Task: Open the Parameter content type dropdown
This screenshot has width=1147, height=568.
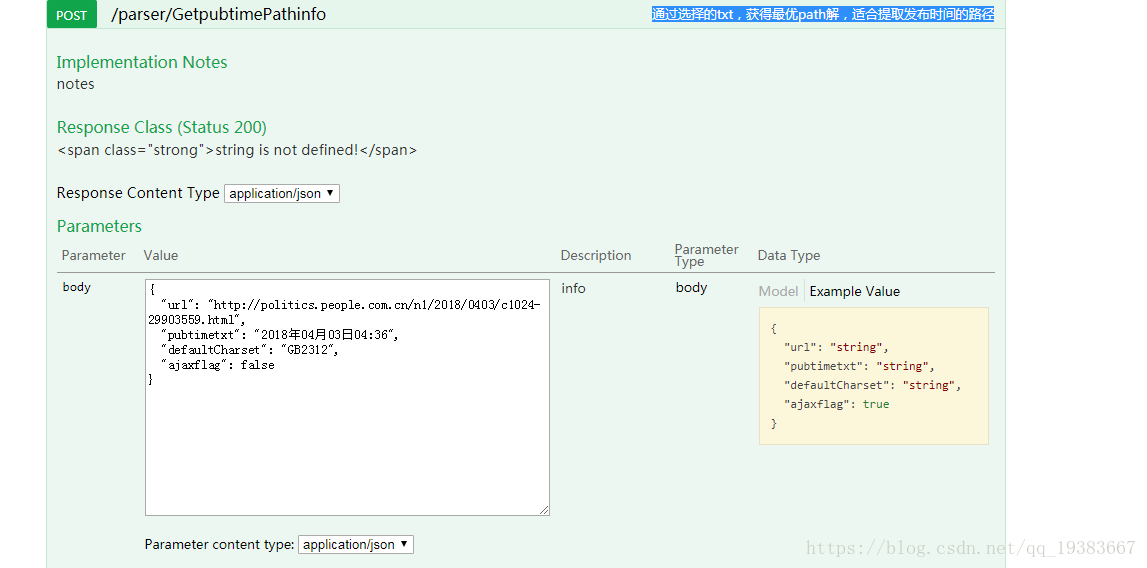Action: point(356,545)
